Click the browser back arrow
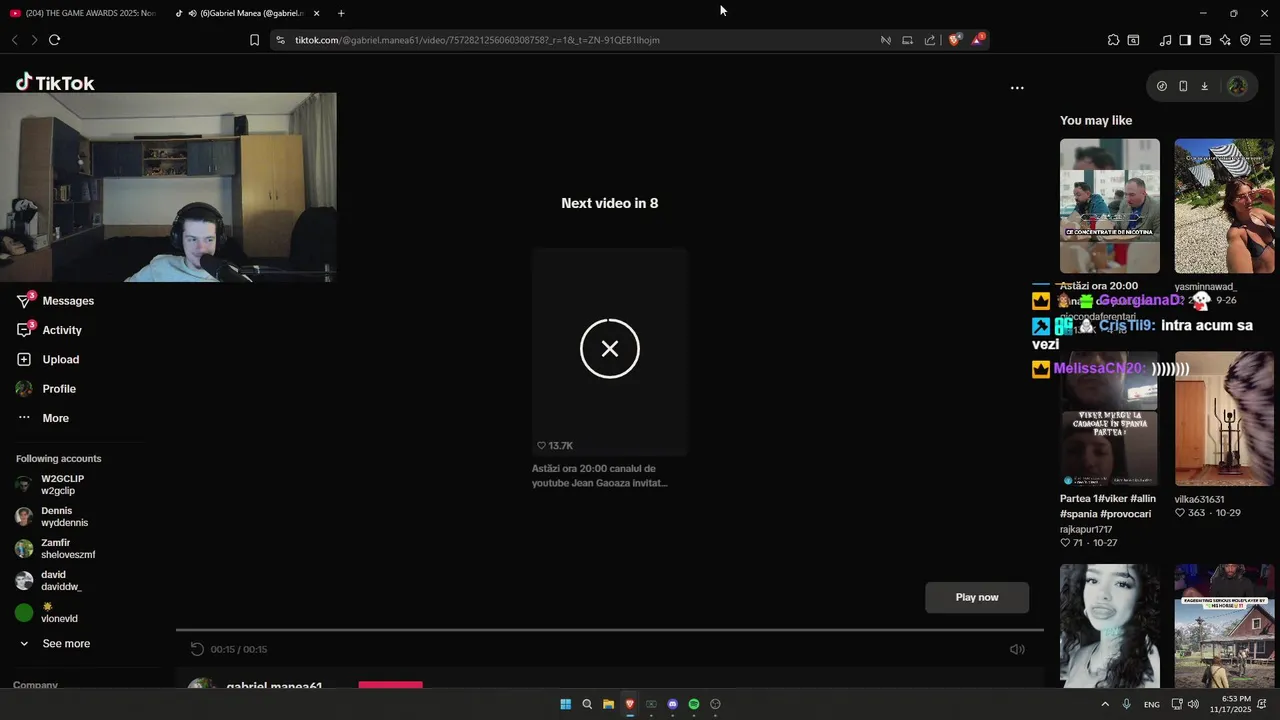The image size is (1280, 720). click(15, 40)
